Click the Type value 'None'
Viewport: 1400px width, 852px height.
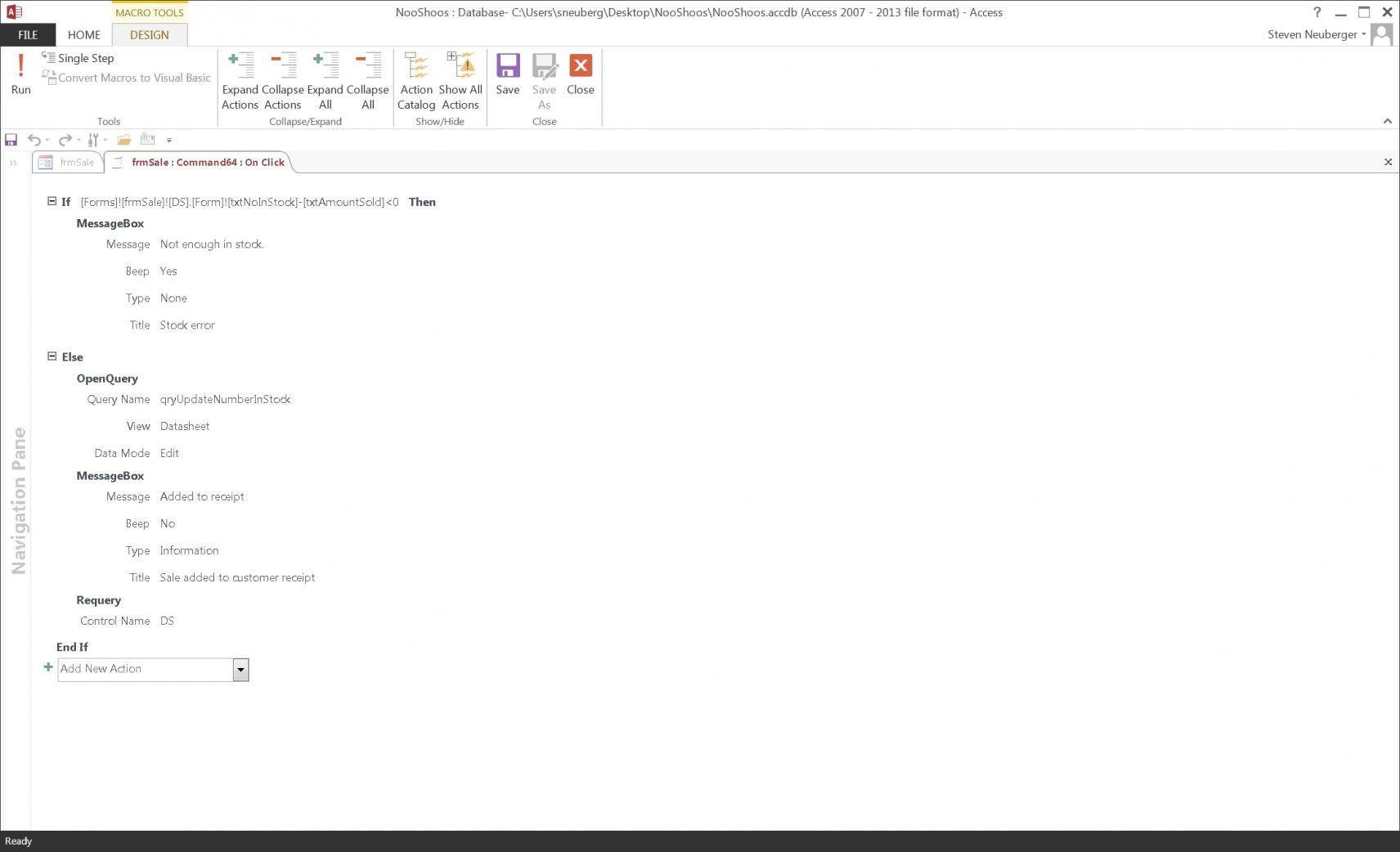173,298
